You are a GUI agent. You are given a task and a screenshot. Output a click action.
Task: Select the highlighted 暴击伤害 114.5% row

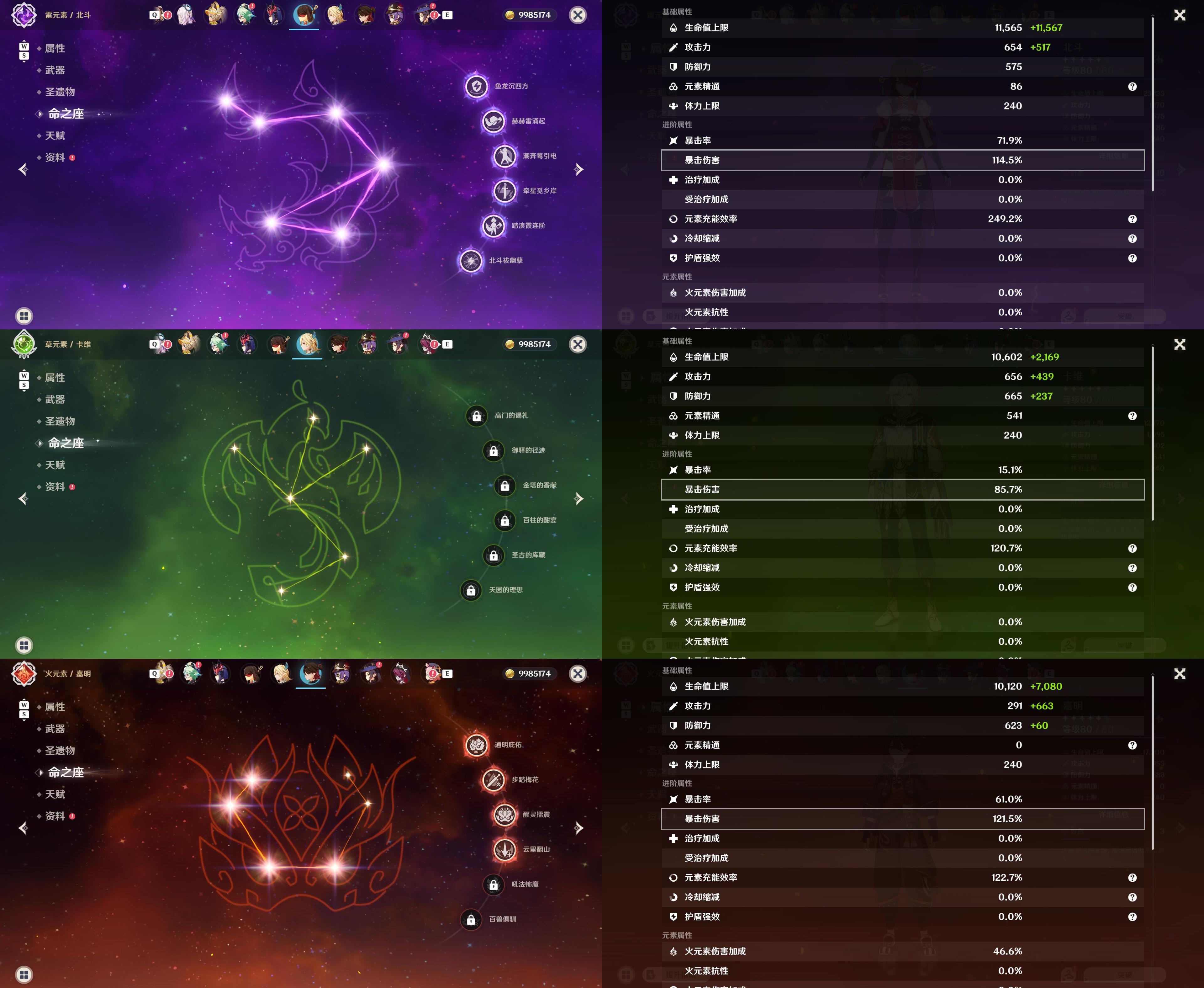(902, 160)
